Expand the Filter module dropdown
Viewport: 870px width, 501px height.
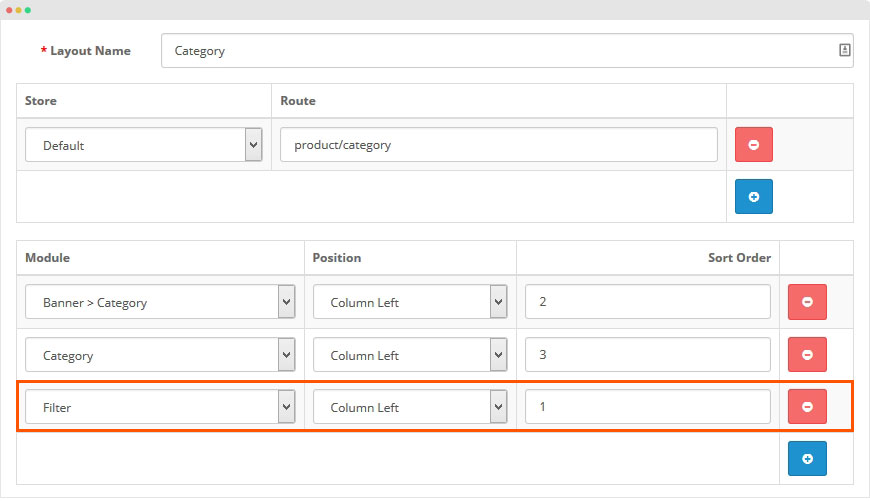click(160, 407)
